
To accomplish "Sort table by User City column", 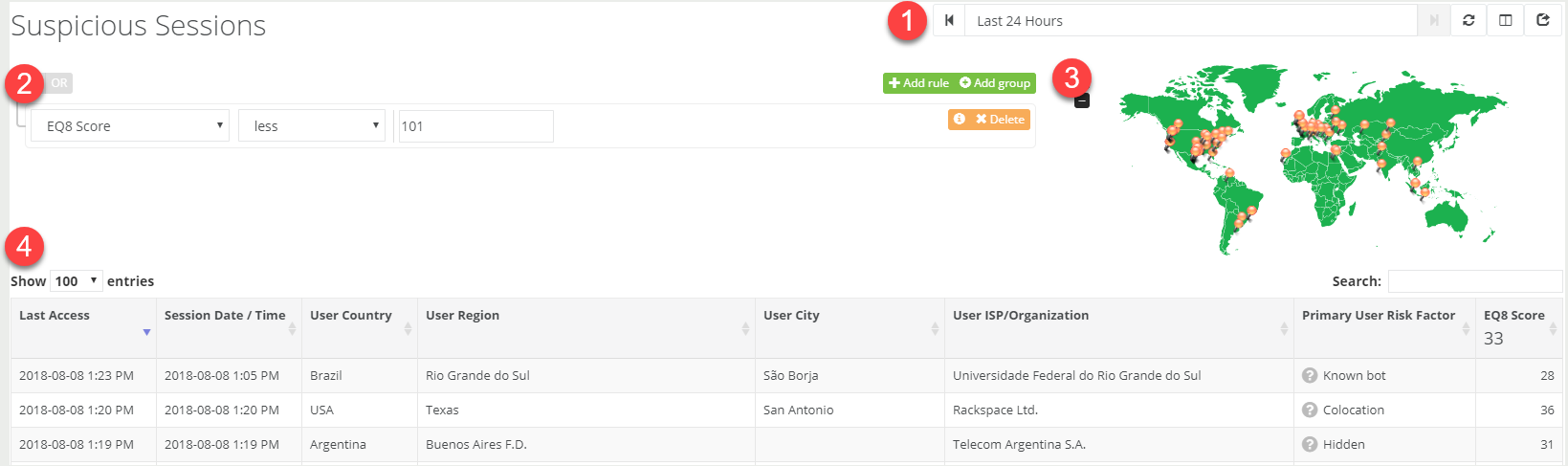I will pyautogui.click(x=850, y=328).
